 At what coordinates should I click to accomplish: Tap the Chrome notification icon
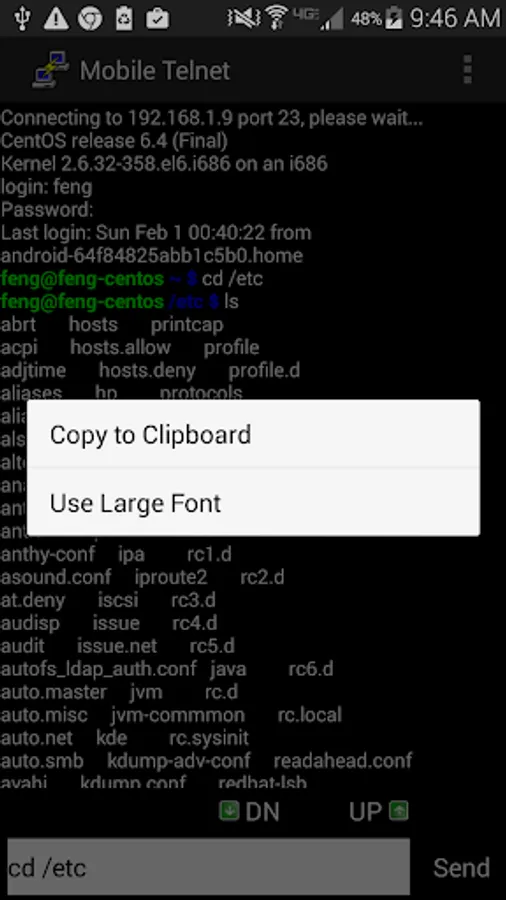tap(90, 18)
